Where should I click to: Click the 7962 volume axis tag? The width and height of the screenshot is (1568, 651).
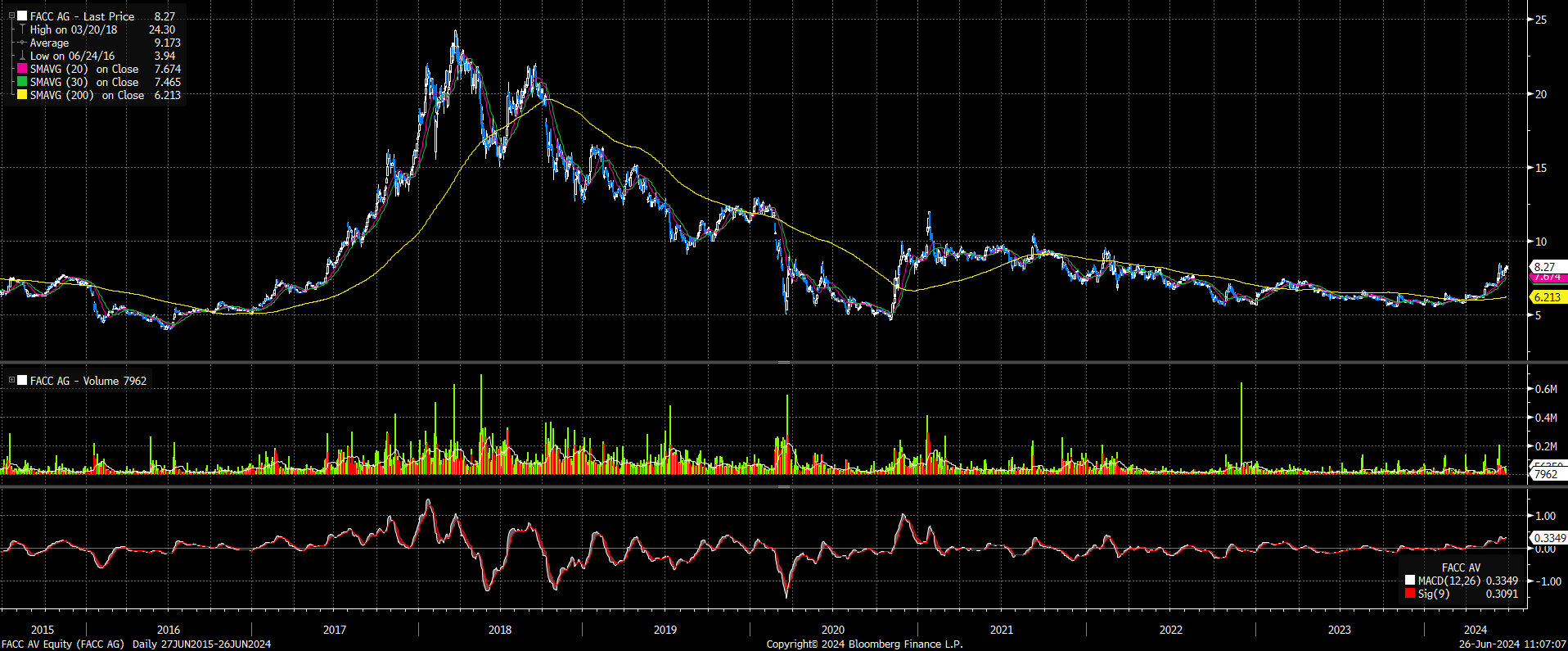pyautogui.click(x=1548, y=474)
